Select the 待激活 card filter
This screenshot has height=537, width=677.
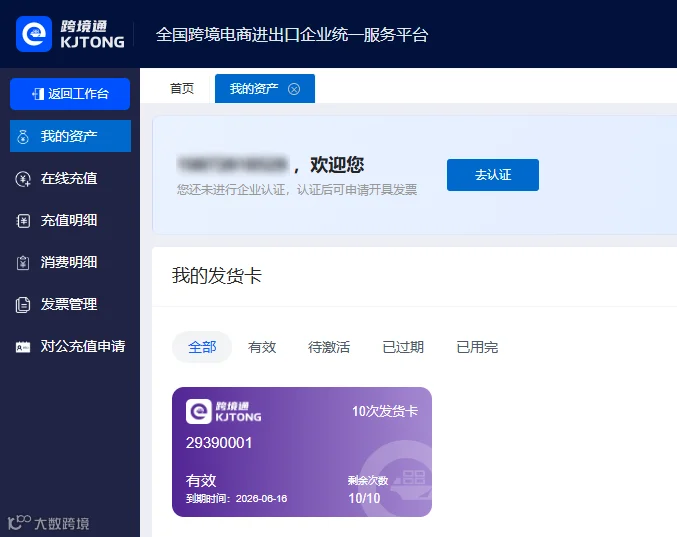[329, 347]
